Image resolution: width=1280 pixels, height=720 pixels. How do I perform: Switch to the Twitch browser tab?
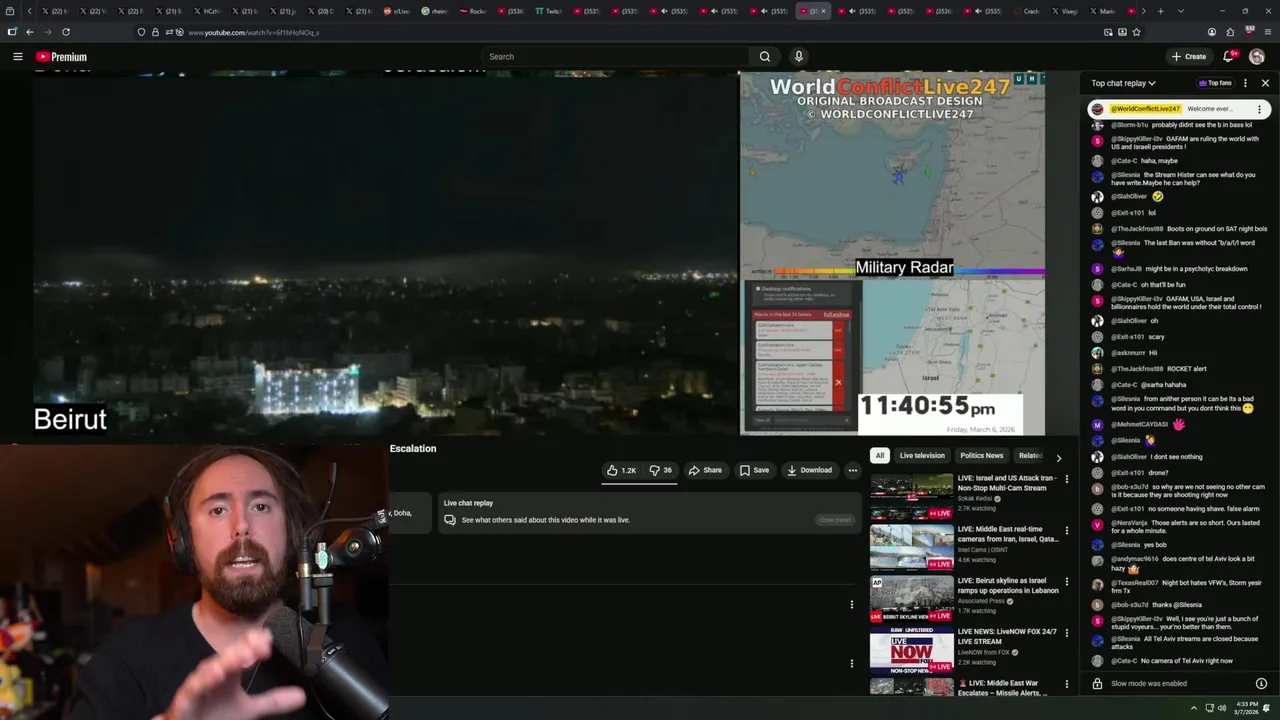[548, 11]
